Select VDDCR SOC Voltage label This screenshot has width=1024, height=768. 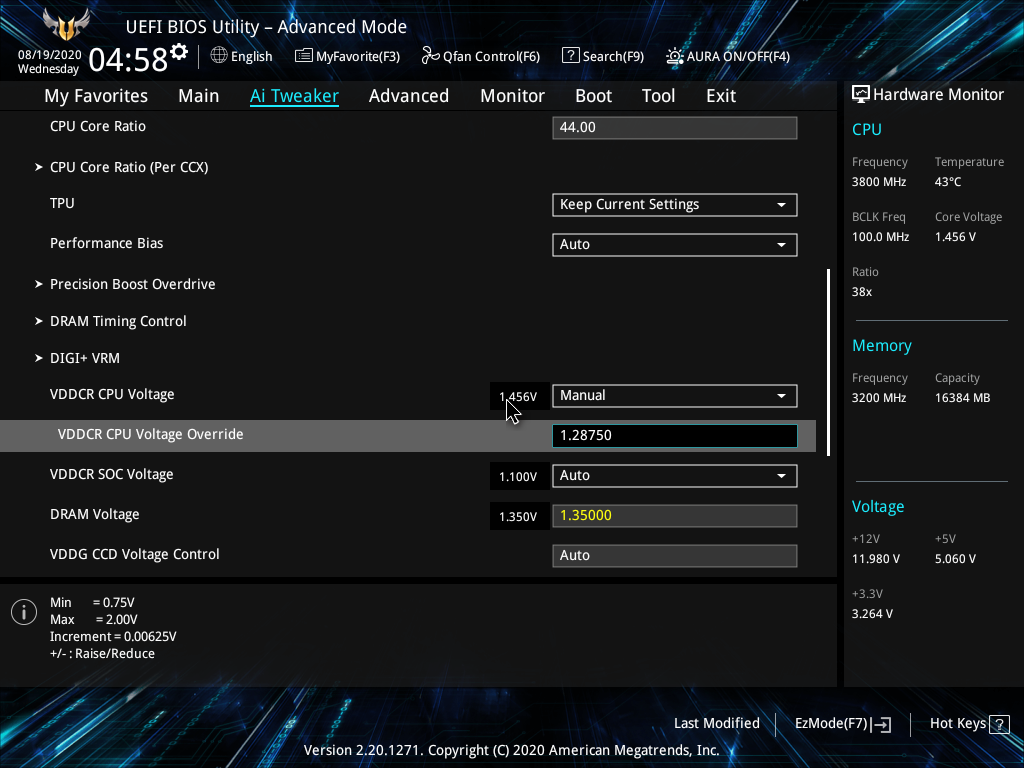(x=112, y=474)
